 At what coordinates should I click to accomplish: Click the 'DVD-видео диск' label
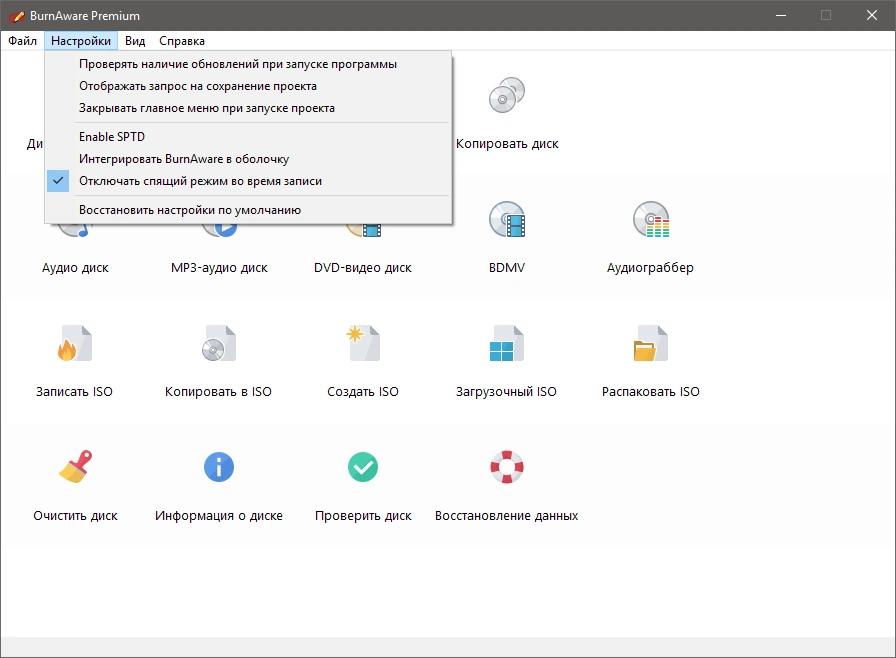pos(363,268)
